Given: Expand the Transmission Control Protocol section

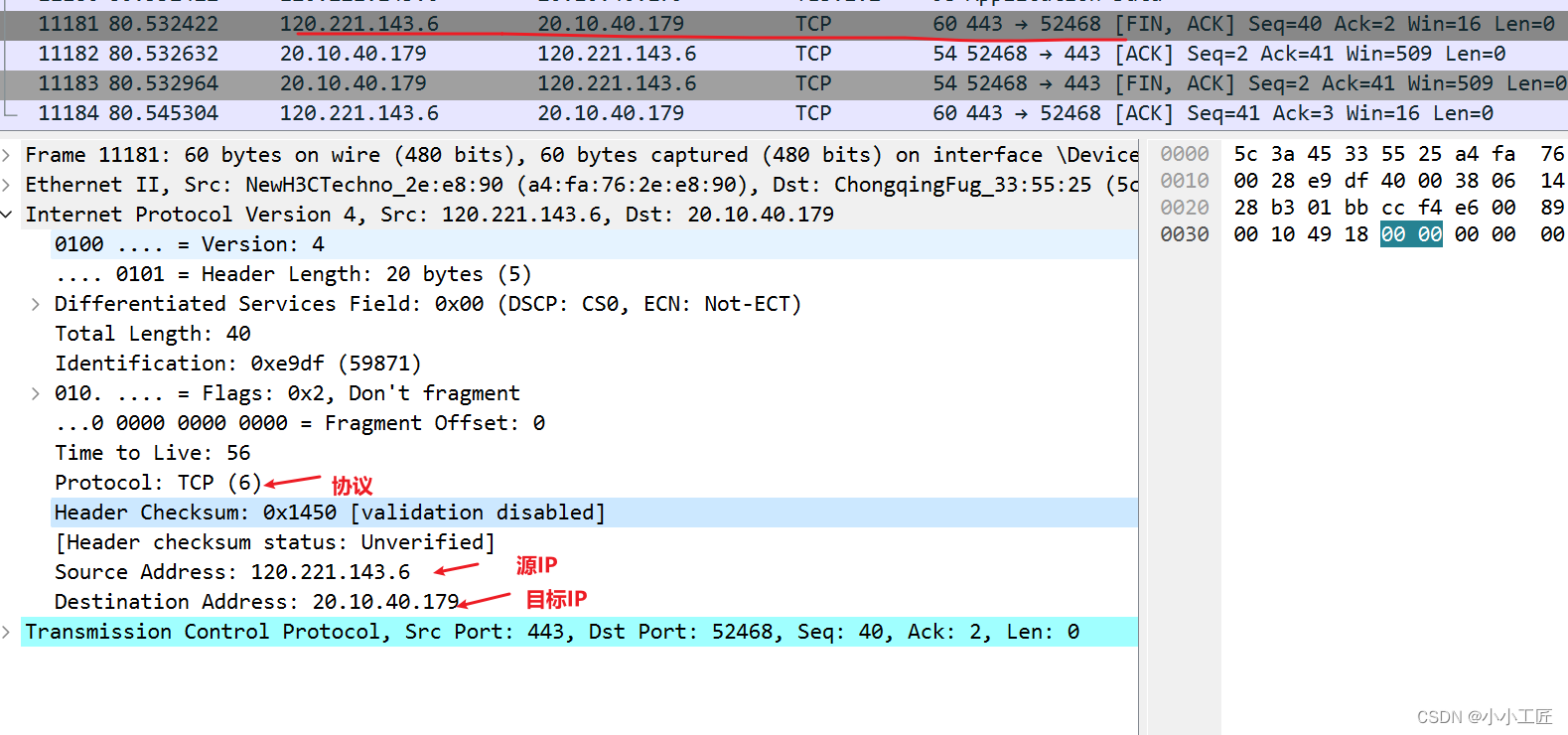Looking at the screenshot, I should point(7,632).
